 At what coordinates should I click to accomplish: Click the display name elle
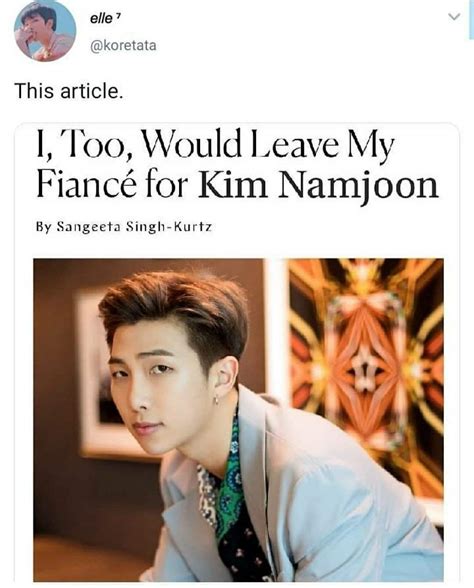coord(101,19)
